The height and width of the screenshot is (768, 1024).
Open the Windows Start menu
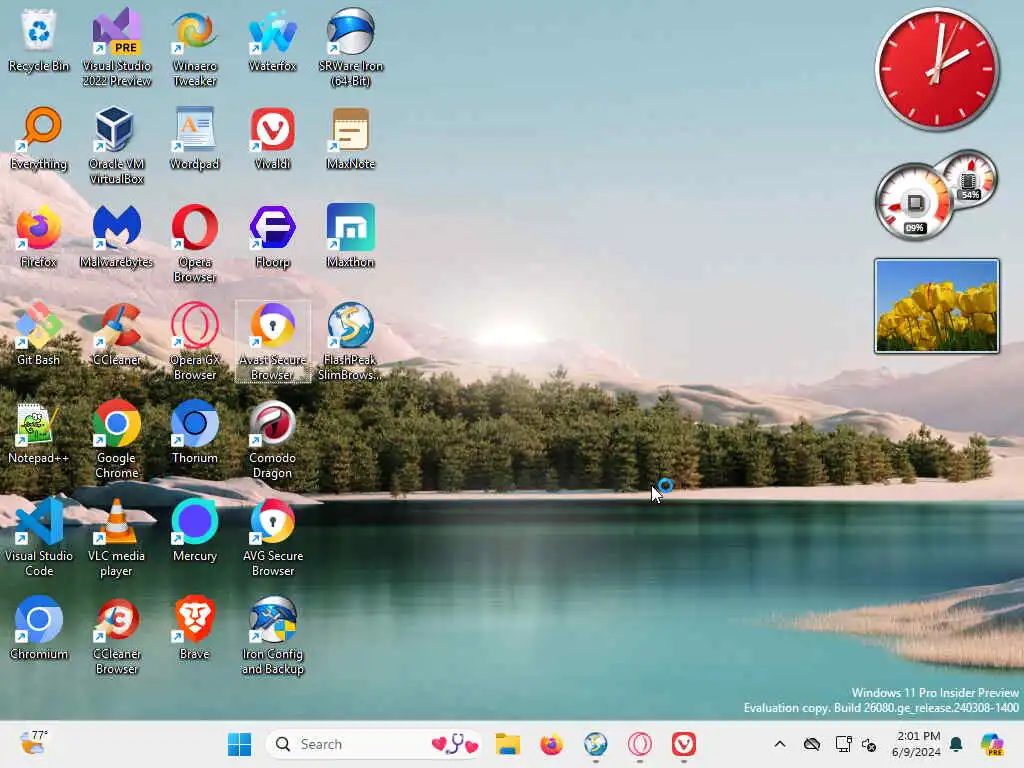pos(239,744)
